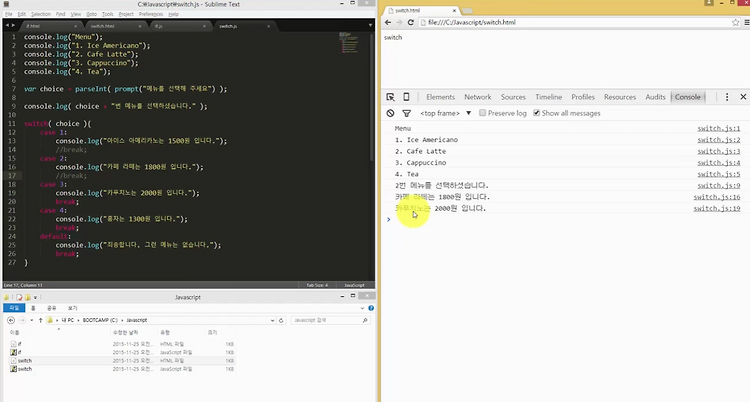Open DevTools three-dot options menu
Screen dimensions: 750x402
(727, 97)
